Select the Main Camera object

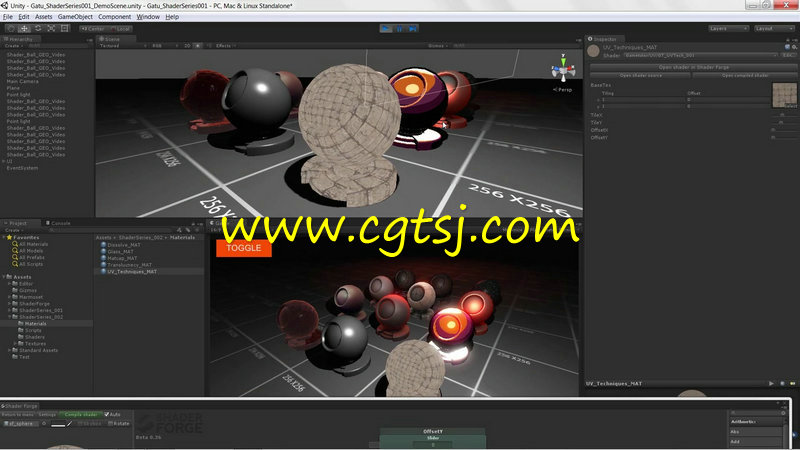pos(22,81)
